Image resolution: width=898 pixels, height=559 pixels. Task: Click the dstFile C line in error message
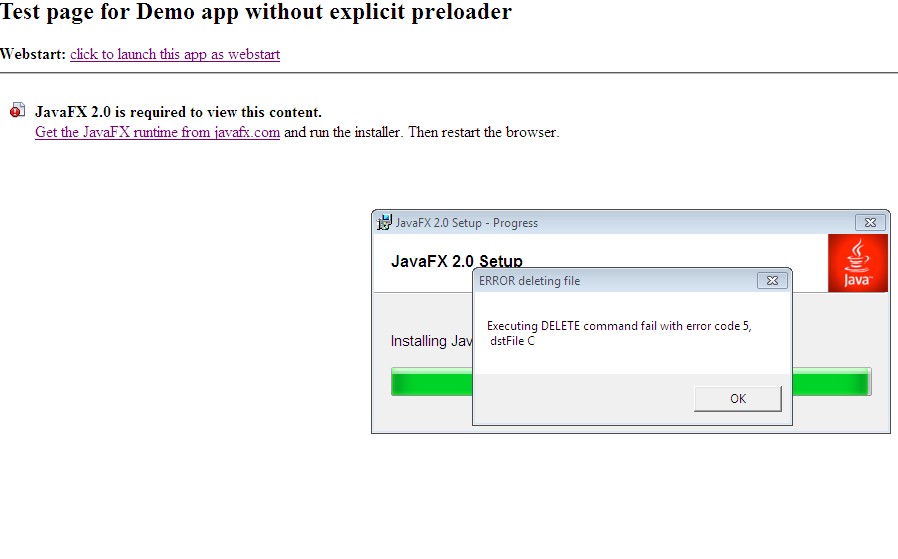[x=511, y=341]
